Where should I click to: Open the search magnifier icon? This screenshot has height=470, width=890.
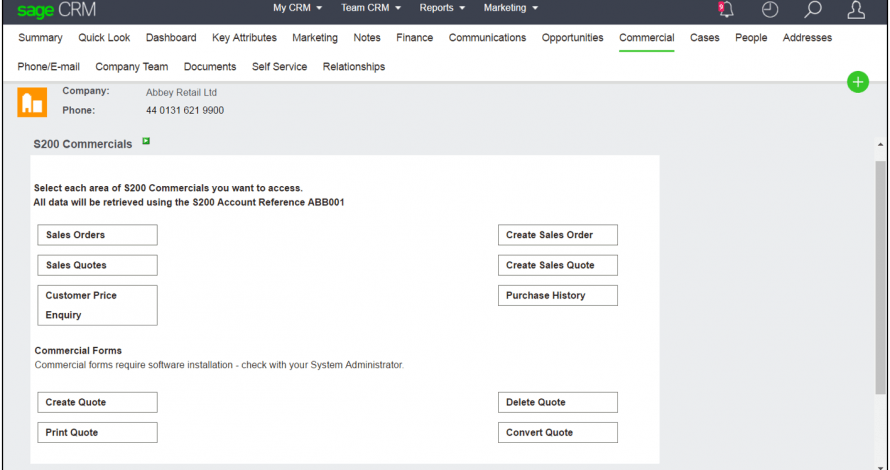click(813, 9)
